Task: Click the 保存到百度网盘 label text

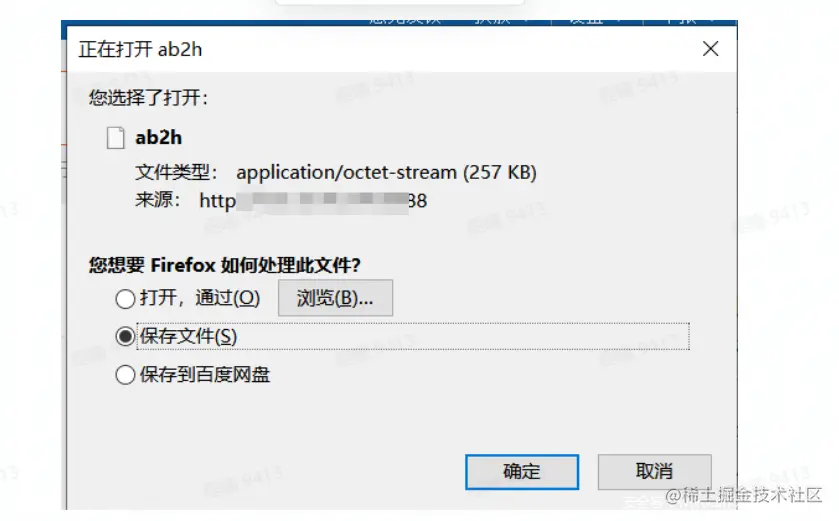Action: tap(205, 374)
